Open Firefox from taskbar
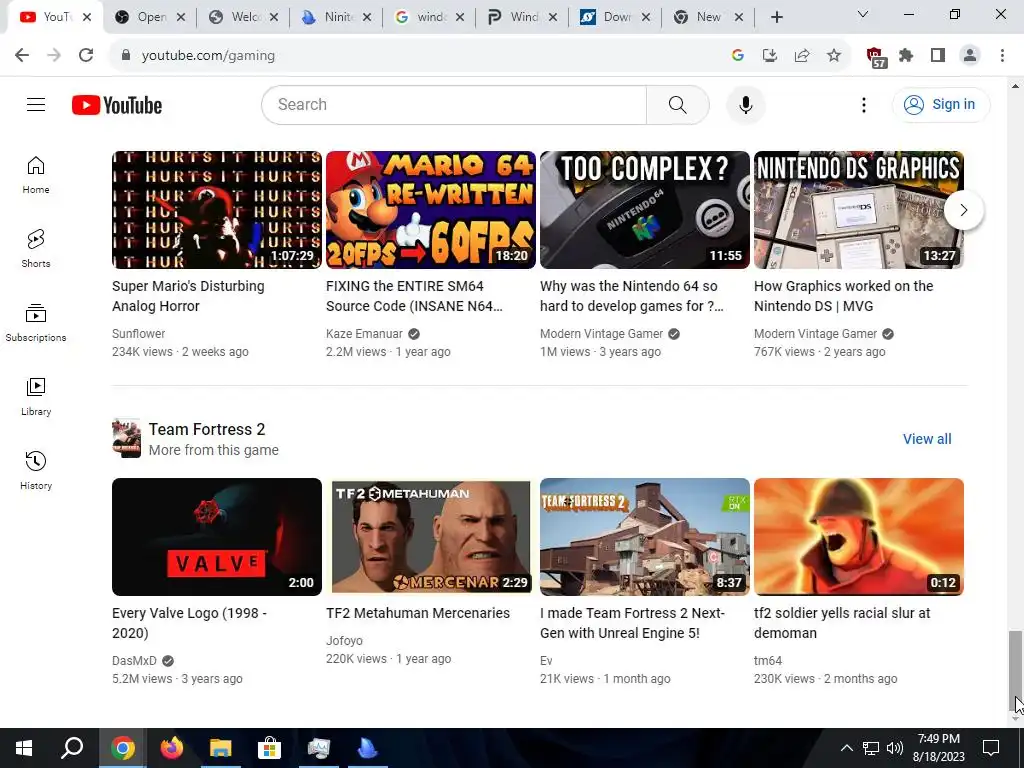This screenshot has height=768, width=1024. [x=172, y=748]
